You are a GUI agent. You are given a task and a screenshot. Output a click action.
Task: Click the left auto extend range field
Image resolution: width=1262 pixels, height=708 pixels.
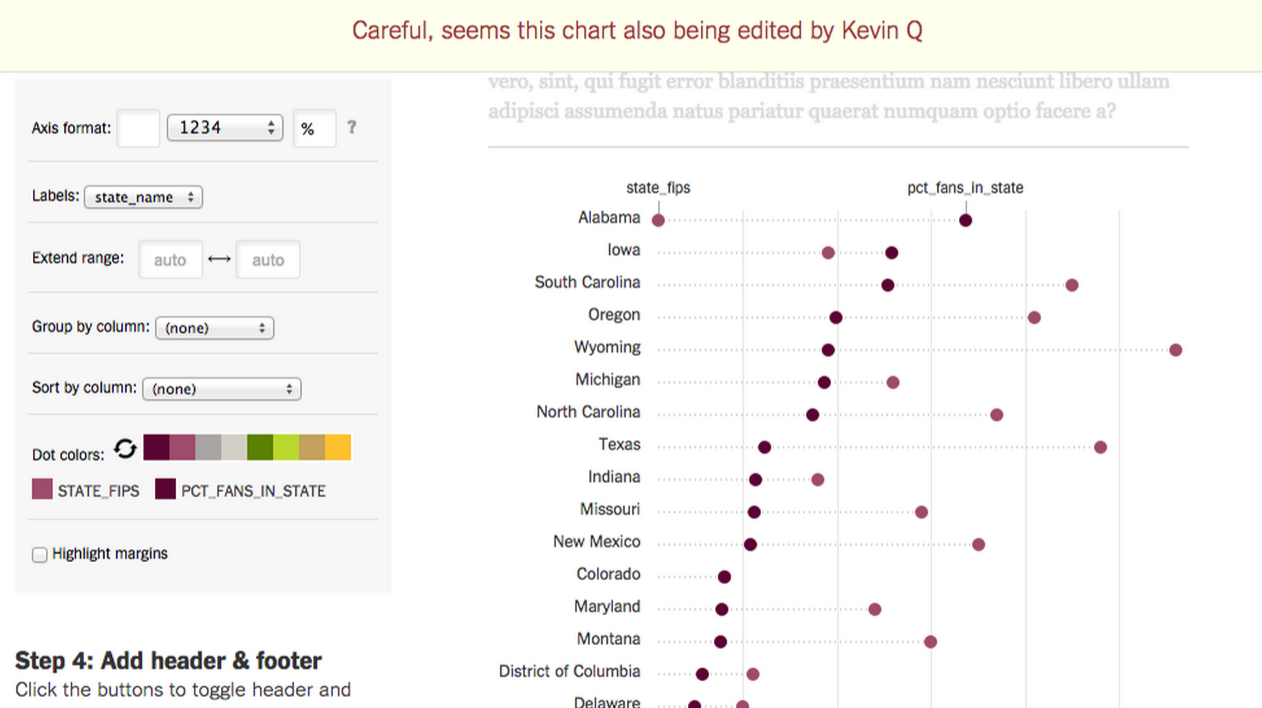(x=170, y=260)
